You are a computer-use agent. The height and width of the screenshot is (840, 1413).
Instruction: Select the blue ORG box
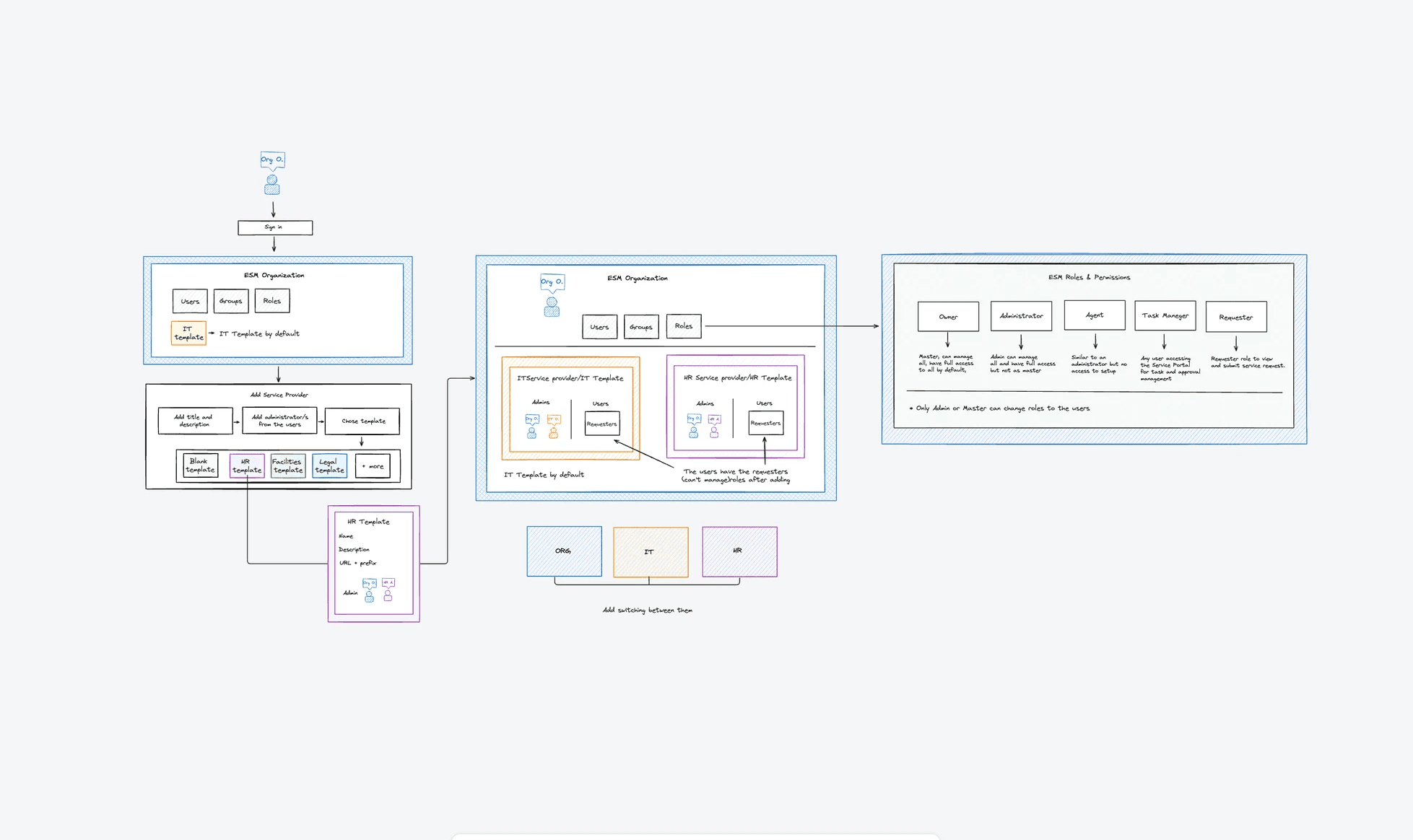click(564, 551)
